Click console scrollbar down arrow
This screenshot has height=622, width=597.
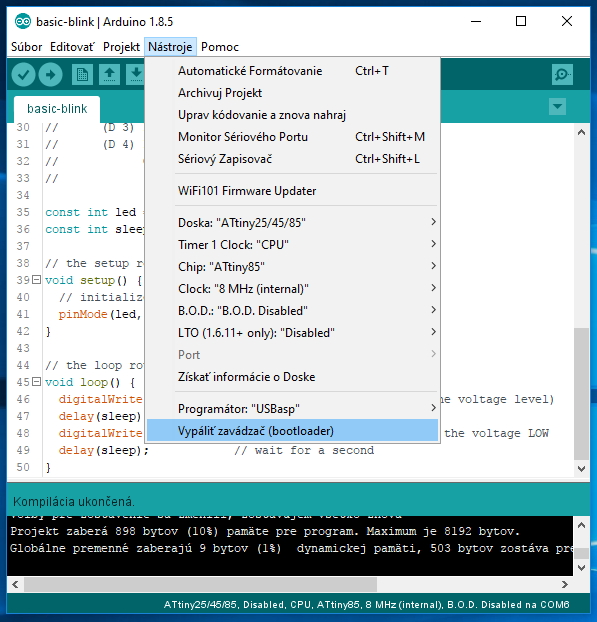(x=582, y=568)
